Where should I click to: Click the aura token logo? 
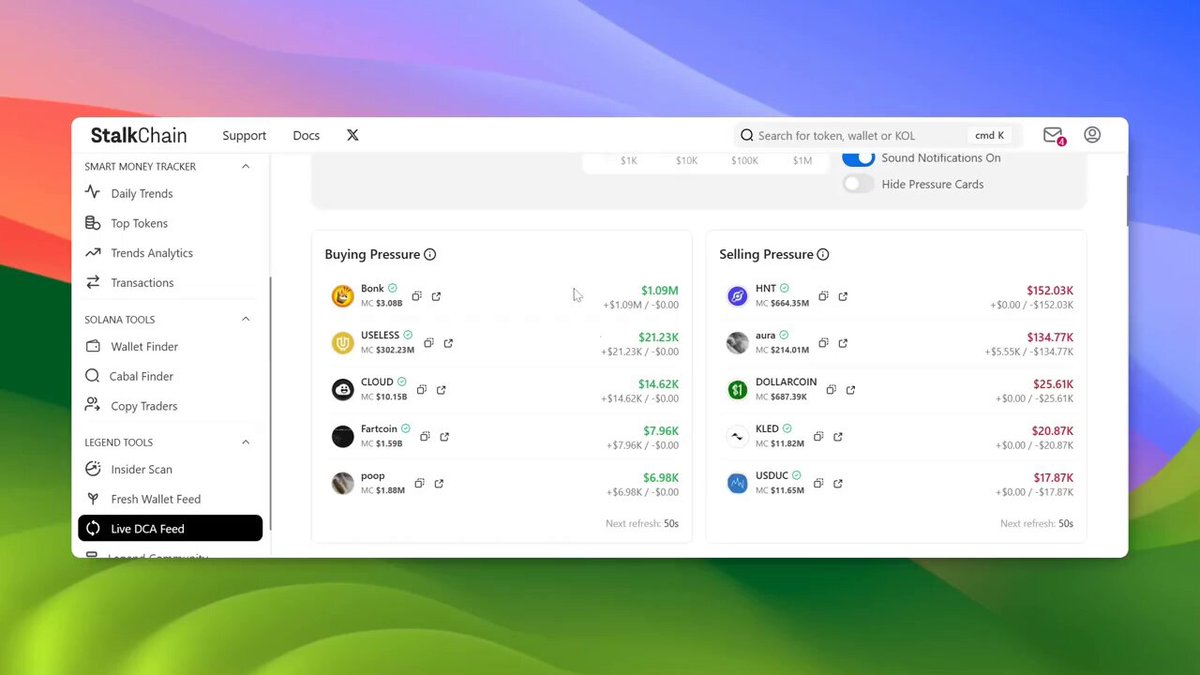click(x=737, y=343)
